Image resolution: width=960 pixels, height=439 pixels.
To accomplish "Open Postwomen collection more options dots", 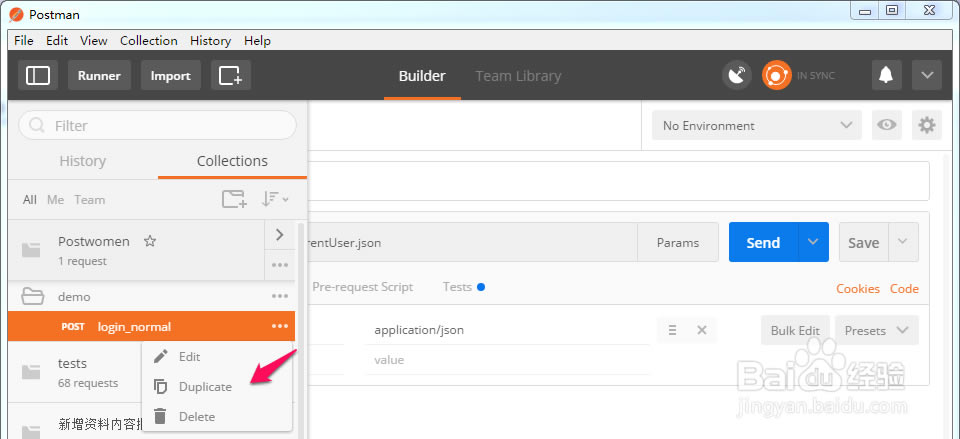I will coord(280,265).
